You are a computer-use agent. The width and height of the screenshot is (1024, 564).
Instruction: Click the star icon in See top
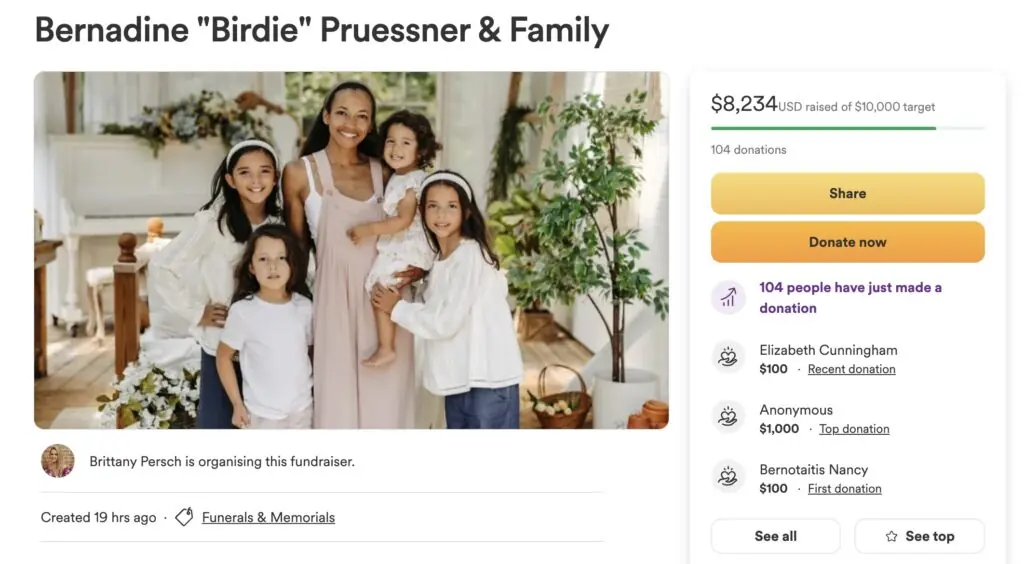pyautogui.click(x=891, y=536)
